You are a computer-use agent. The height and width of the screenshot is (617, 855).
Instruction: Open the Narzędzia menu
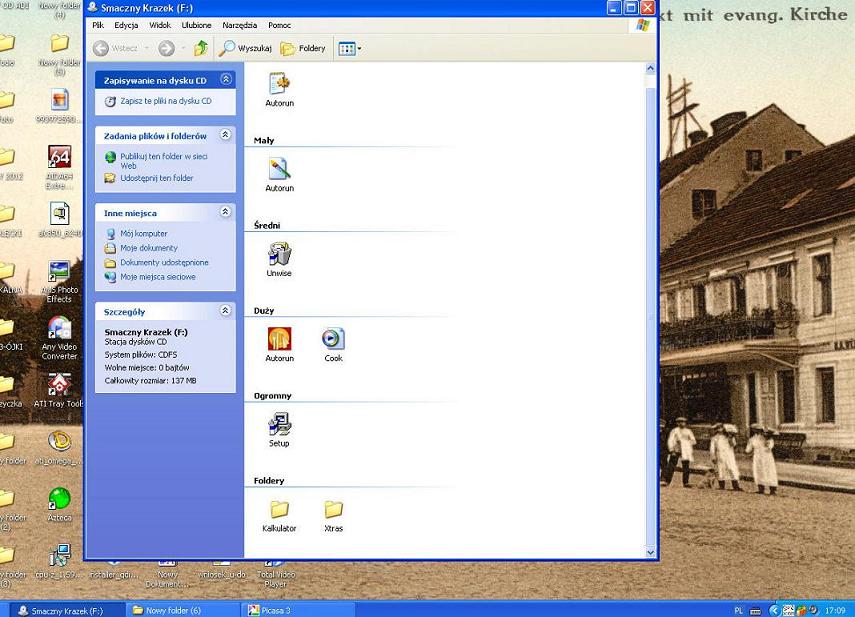coord(239,25)
